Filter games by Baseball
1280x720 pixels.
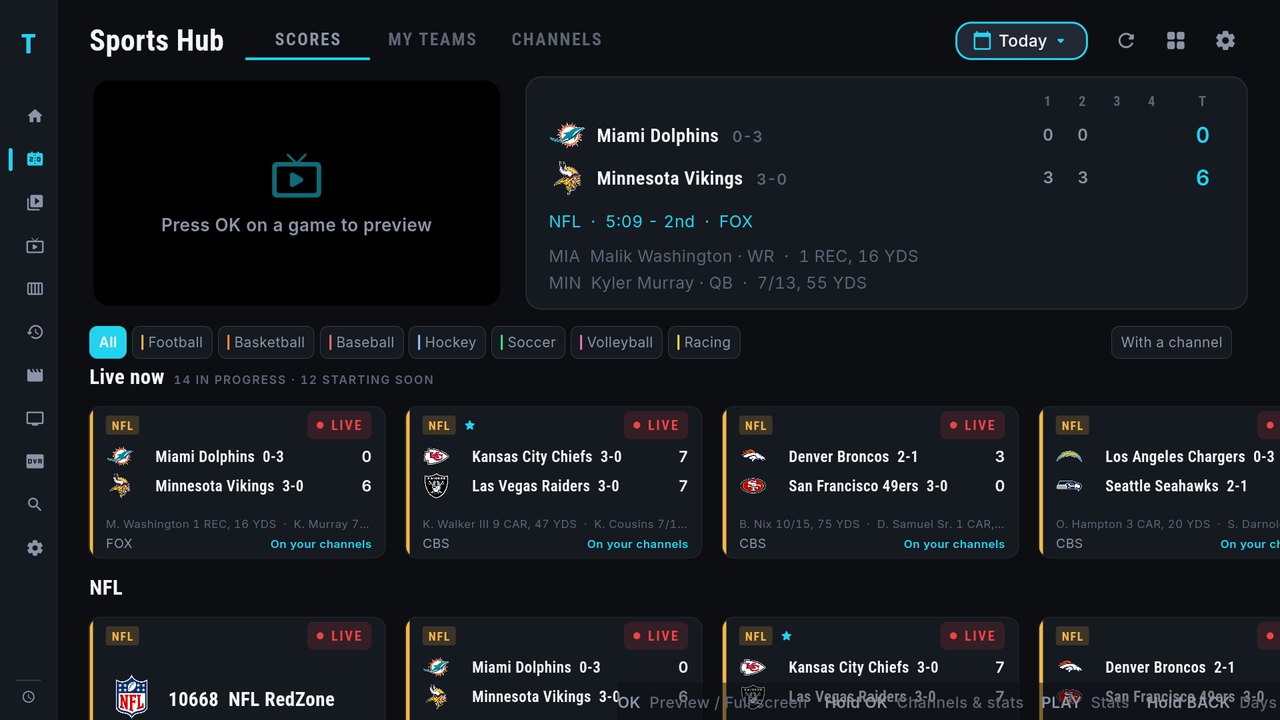pyautogui.click(x=363, y=342)
